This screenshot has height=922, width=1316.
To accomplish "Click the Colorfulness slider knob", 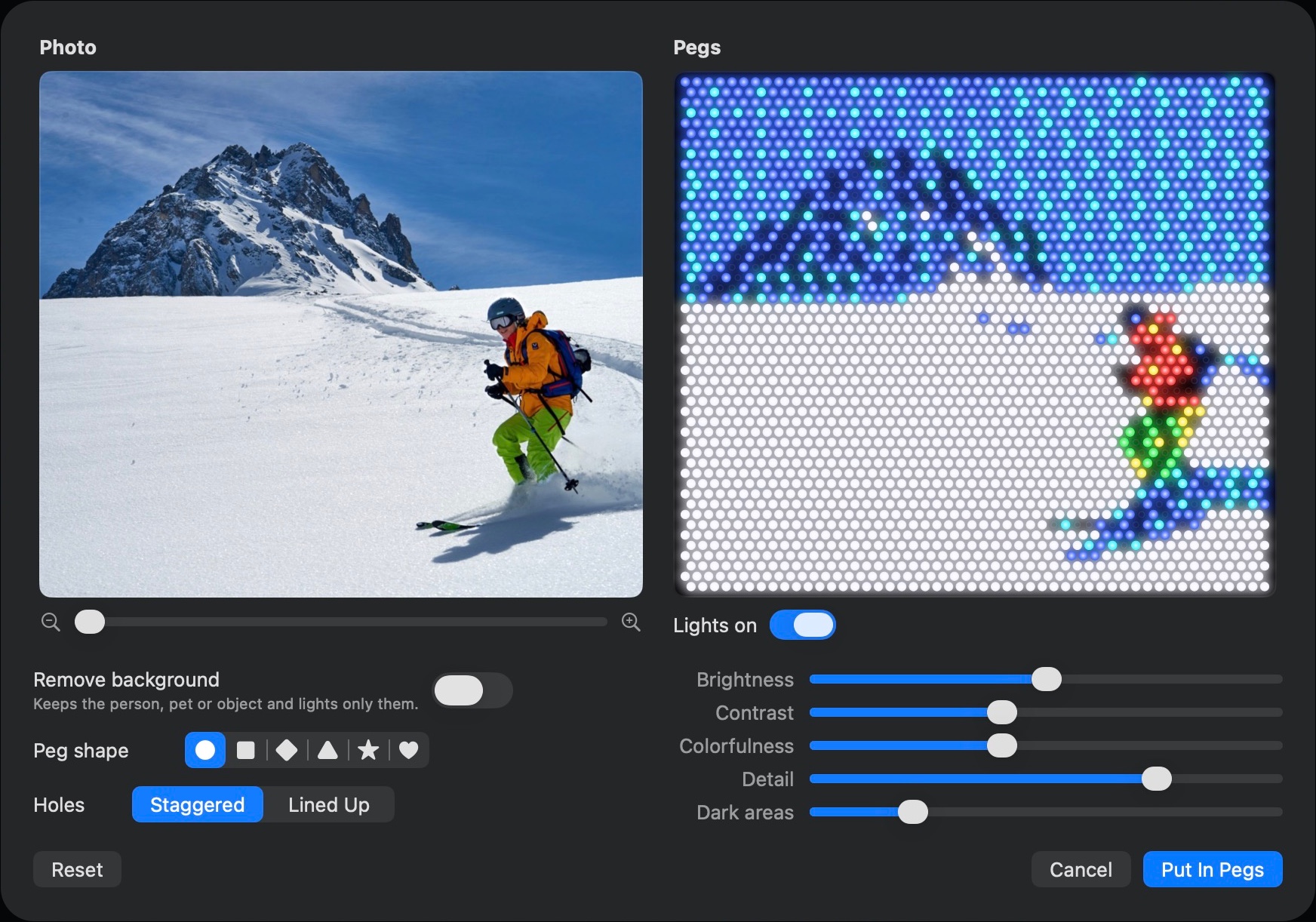I will point(1002,745).
